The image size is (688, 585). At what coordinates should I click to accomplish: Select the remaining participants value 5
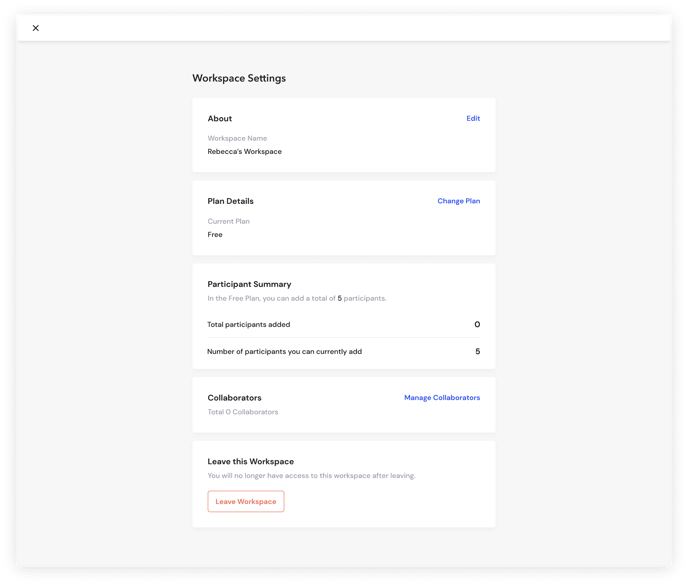tap(477, 352)
